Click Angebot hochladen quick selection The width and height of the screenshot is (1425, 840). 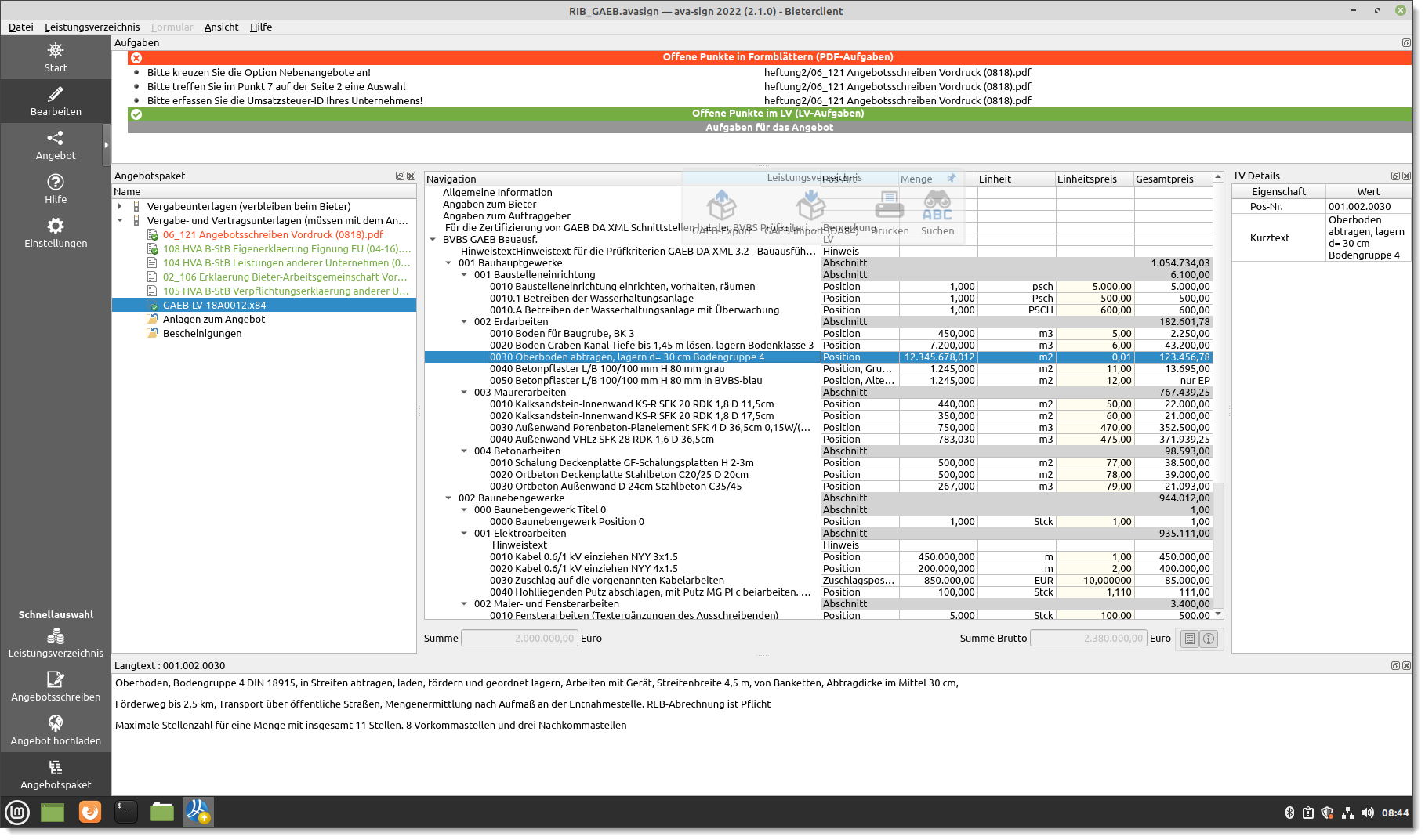point(56,730)
